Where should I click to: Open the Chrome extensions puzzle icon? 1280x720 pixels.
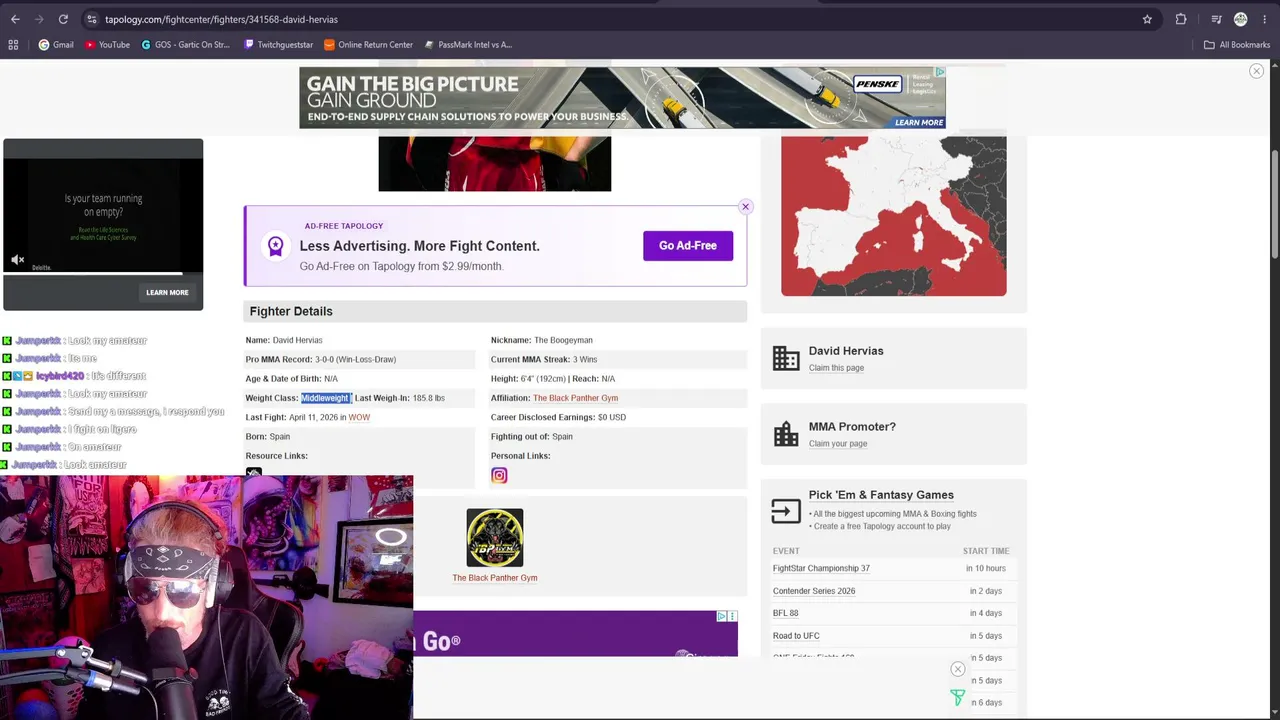[x=1181, y=19]
